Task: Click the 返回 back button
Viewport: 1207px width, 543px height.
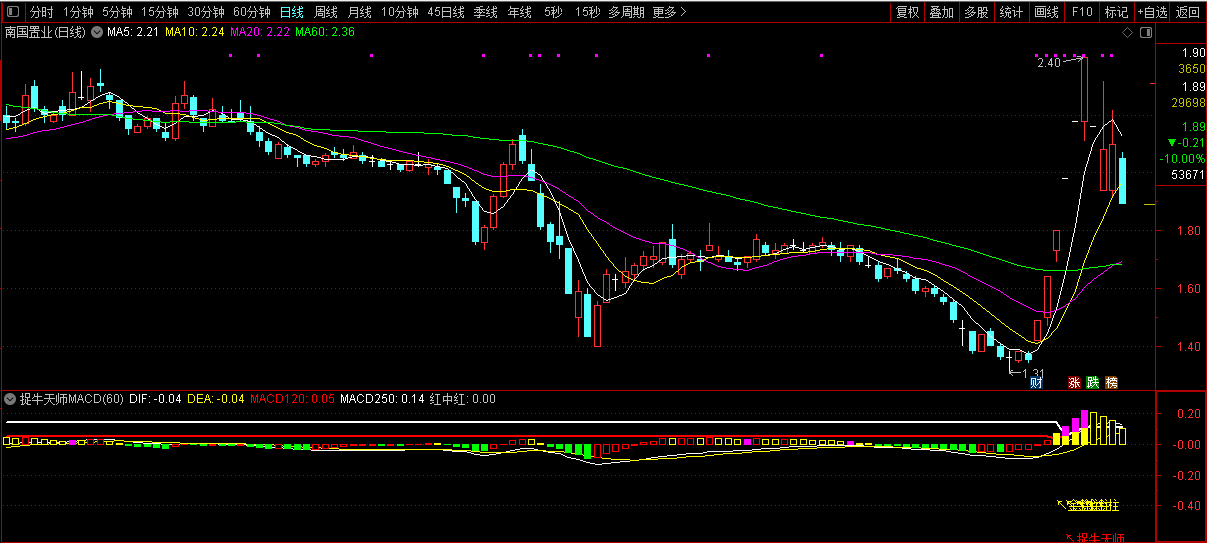Action: 1187,12
